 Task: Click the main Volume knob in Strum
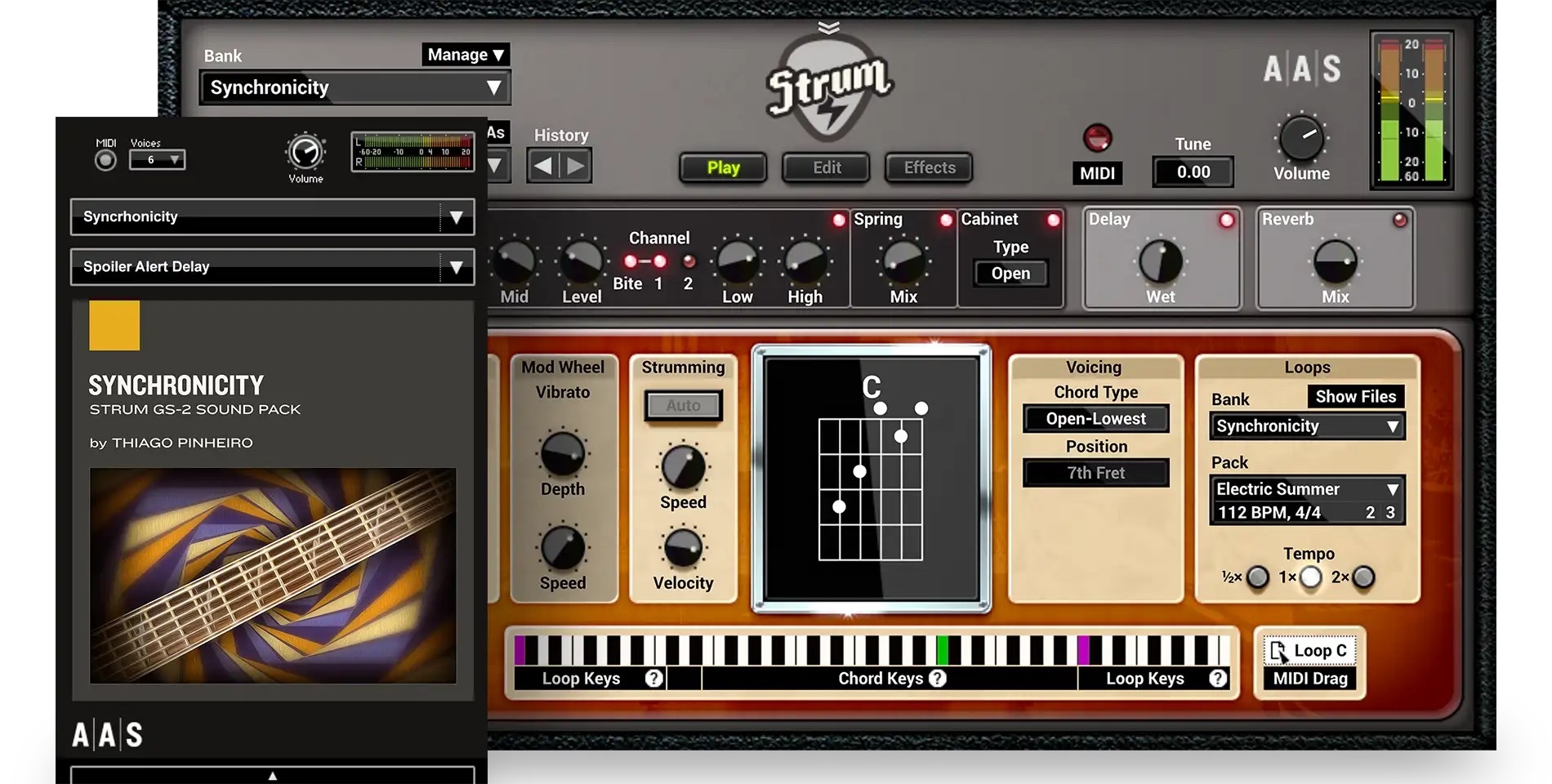(x=1301, y=138)
